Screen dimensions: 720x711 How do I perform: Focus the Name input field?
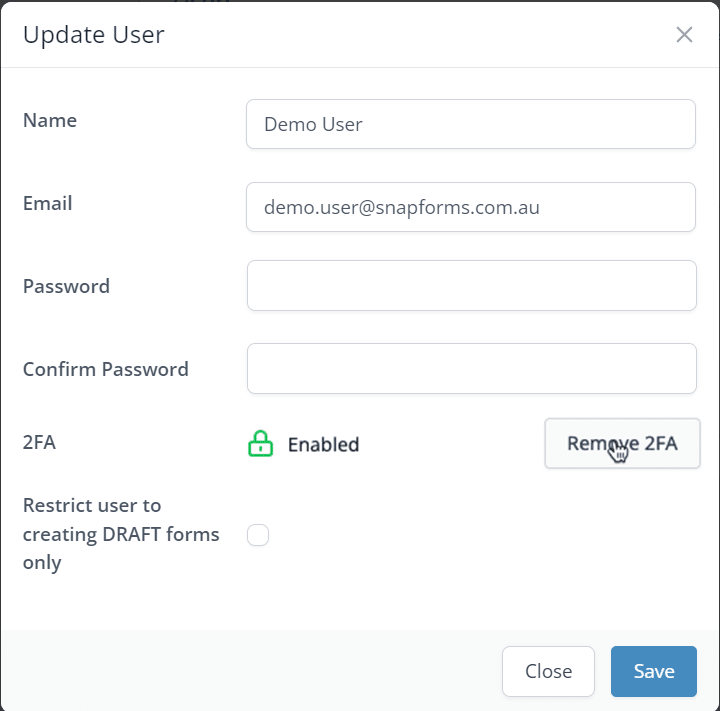pyautogui.click(x=470, y=124)
